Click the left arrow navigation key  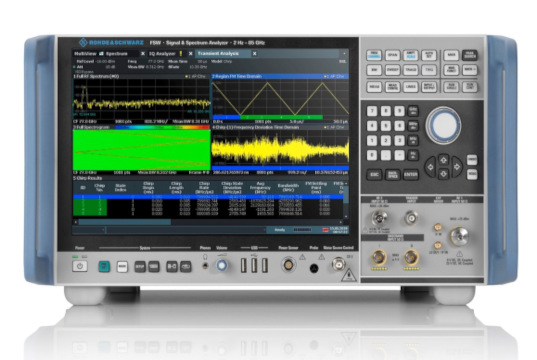pos(430,167)
